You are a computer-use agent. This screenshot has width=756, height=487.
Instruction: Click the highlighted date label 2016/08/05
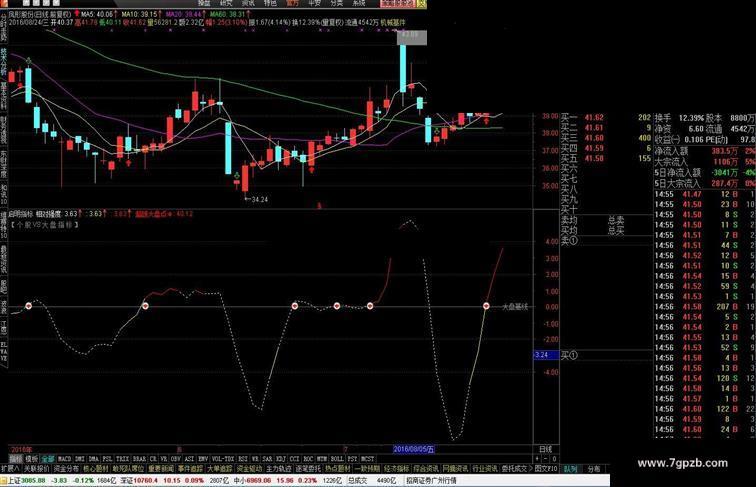pos(413,449)
